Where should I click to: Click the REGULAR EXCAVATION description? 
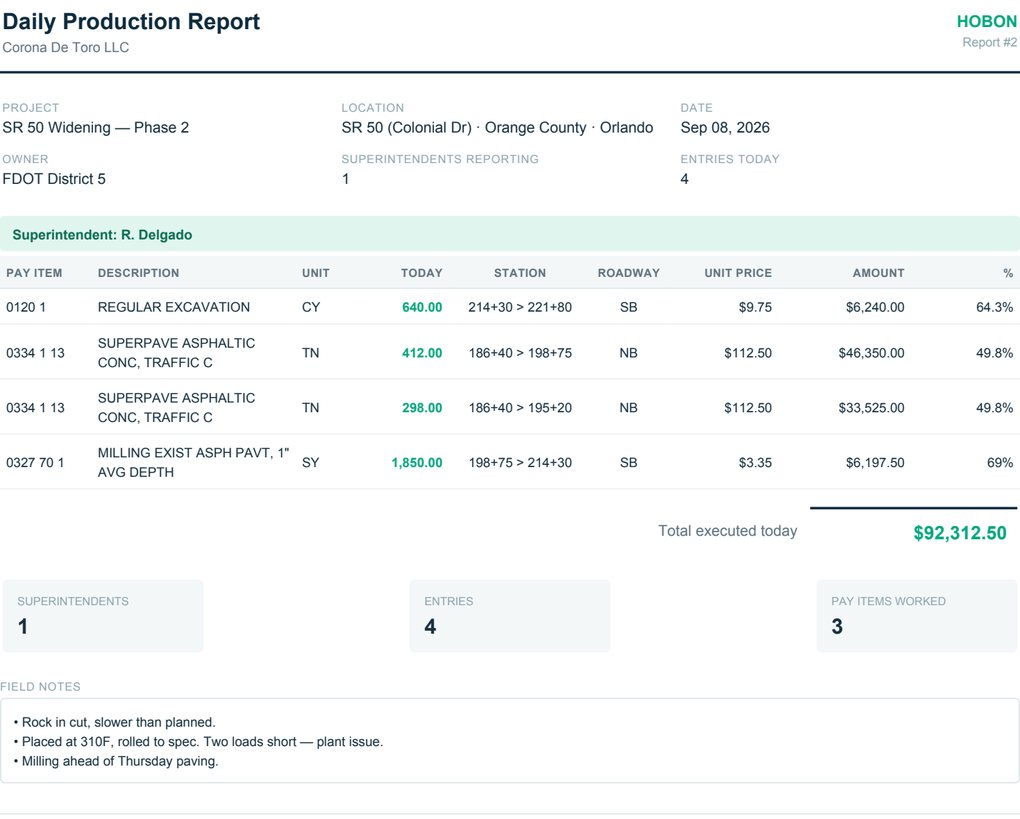point(174,307)
